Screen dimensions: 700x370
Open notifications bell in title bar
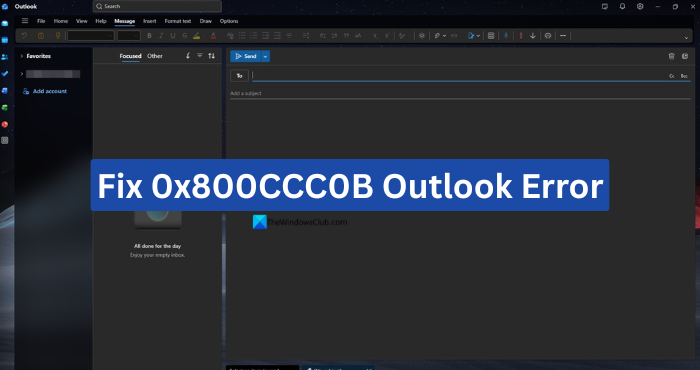tap(622, 6)
